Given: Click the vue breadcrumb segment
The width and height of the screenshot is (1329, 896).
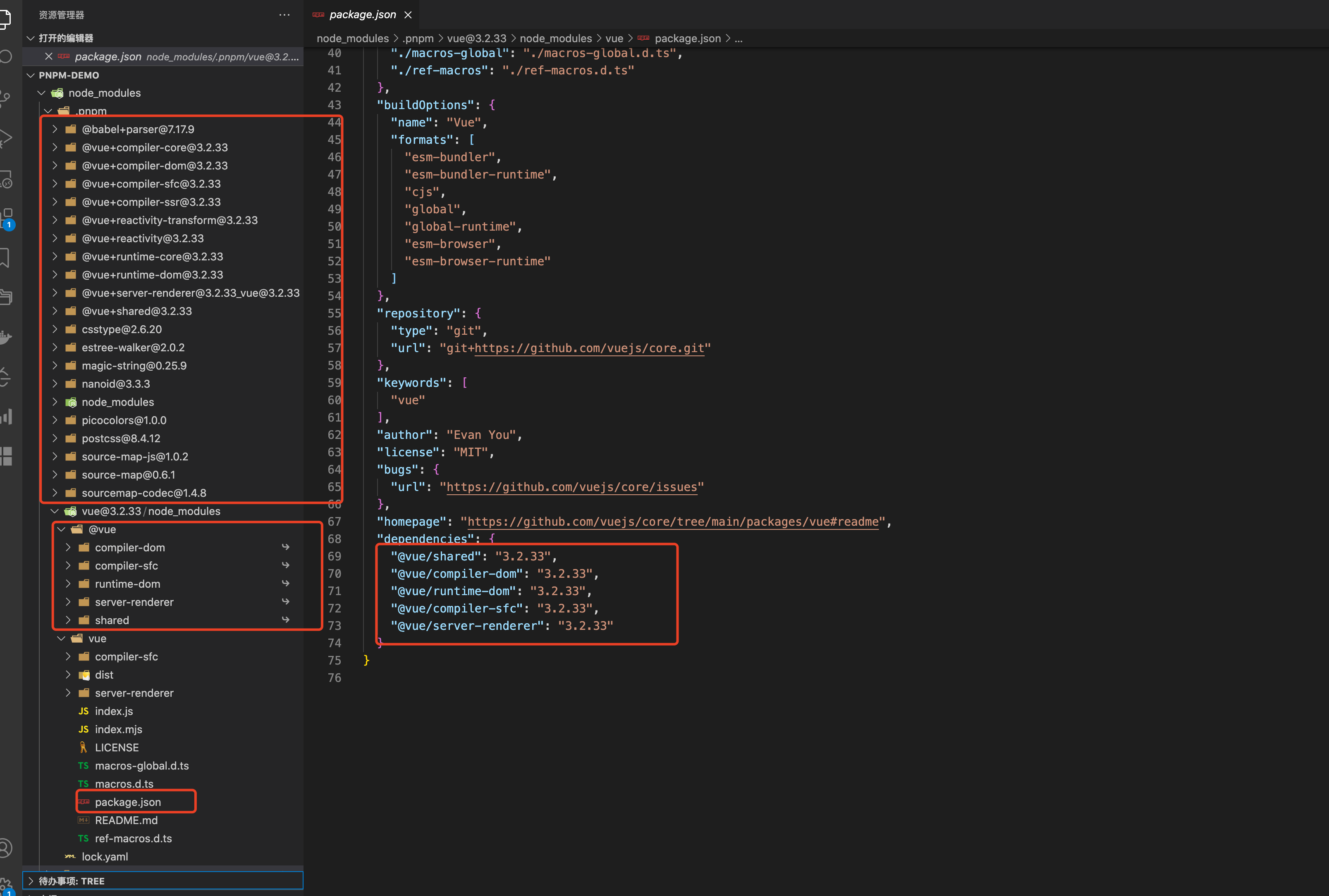Looking at the screenshot, I should pyautogui.click(x=614, y=38).
